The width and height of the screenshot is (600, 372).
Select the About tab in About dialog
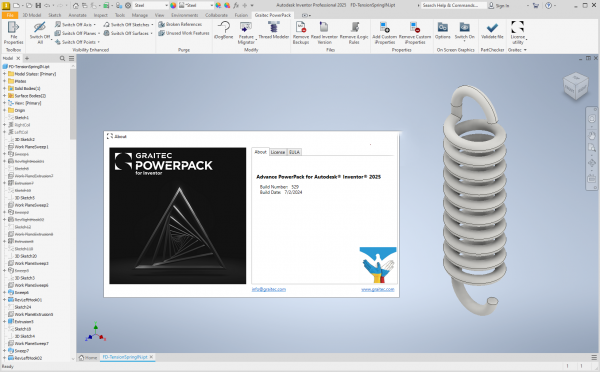[261, 152]
